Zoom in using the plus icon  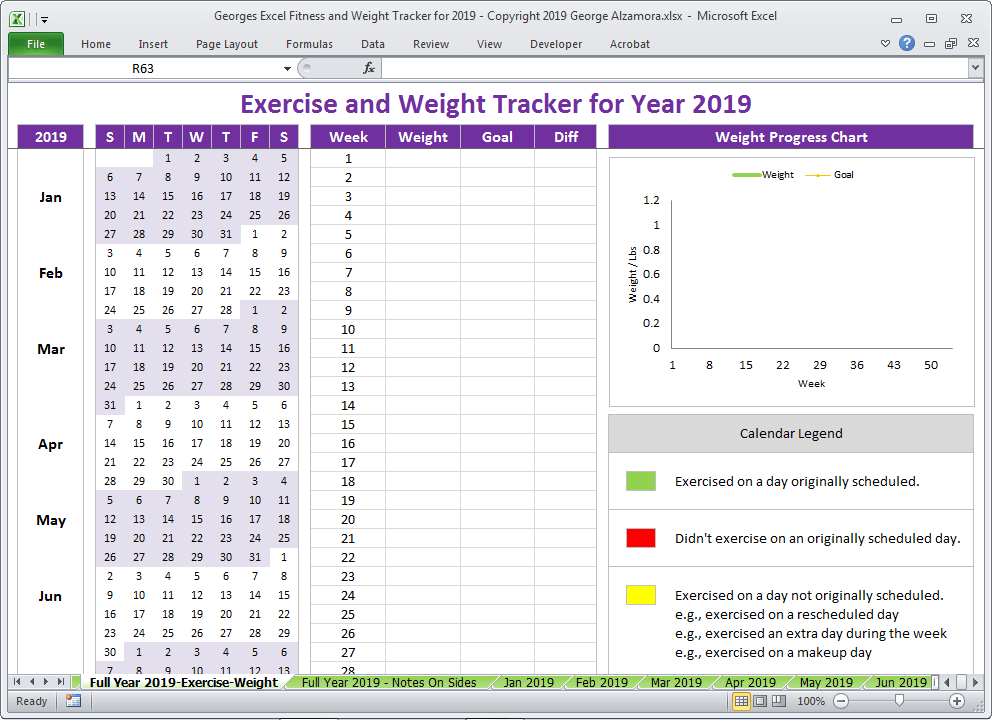click(957, 701)
